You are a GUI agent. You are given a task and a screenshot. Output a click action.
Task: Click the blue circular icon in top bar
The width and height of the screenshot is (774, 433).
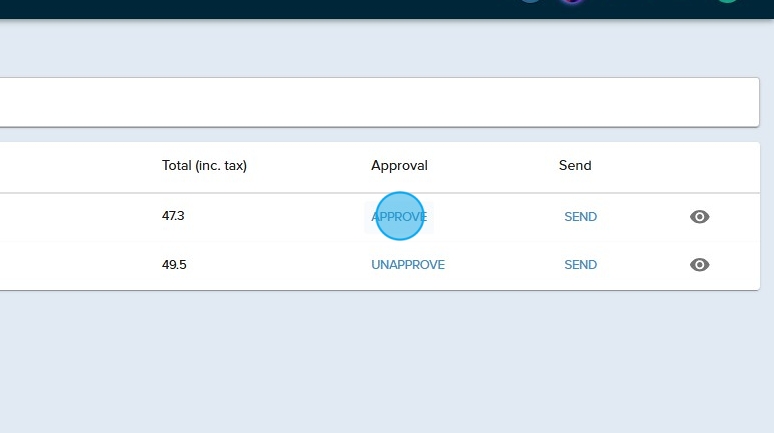tap(530, 1)
